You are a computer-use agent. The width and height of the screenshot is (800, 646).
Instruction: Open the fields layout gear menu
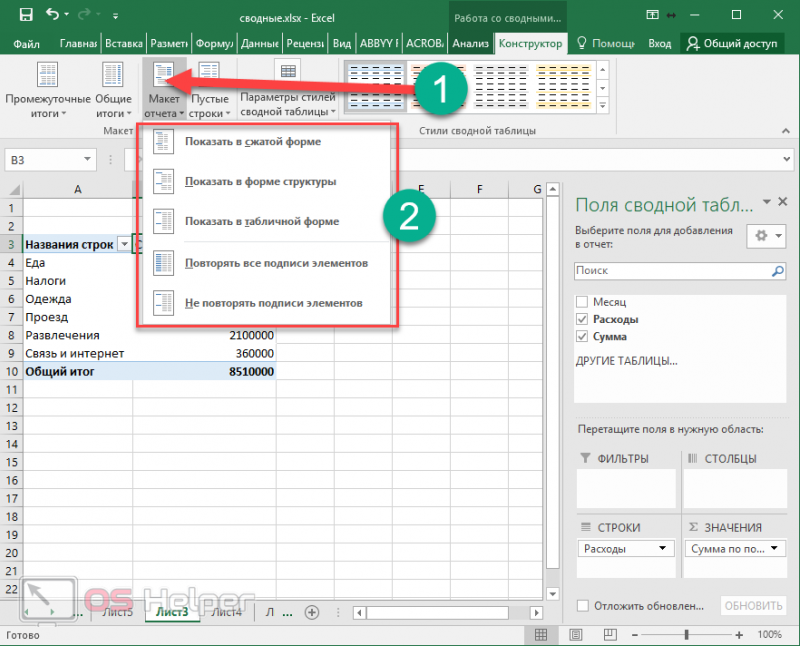[766, 236]
